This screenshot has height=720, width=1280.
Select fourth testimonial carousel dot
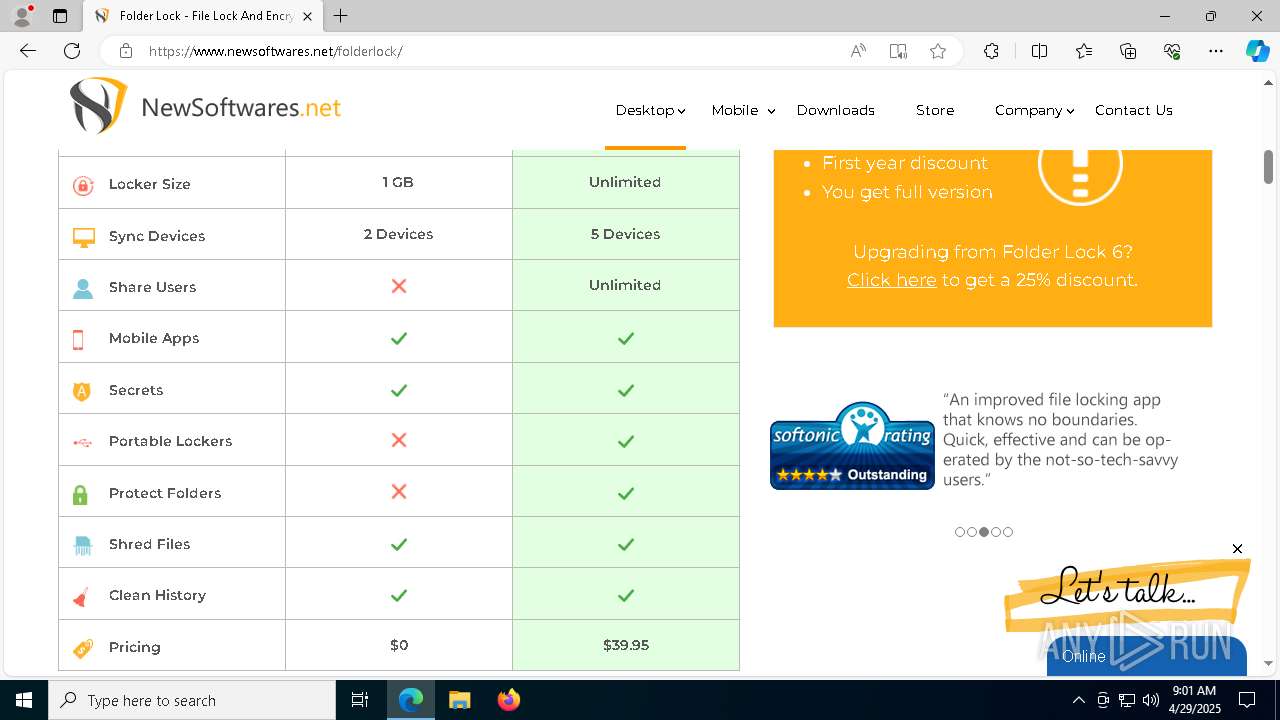(x=996, y=532)
